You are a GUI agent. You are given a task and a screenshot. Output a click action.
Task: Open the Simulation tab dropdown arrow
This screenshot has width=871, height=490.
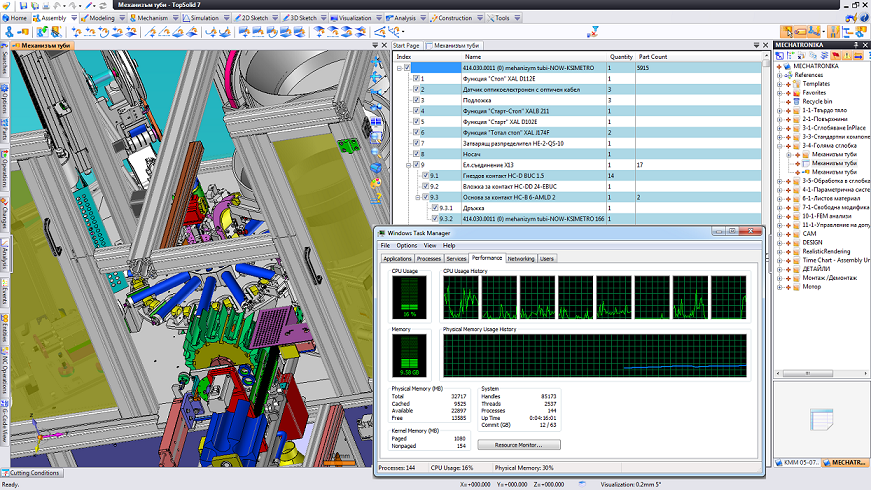(x=226, y=18)
